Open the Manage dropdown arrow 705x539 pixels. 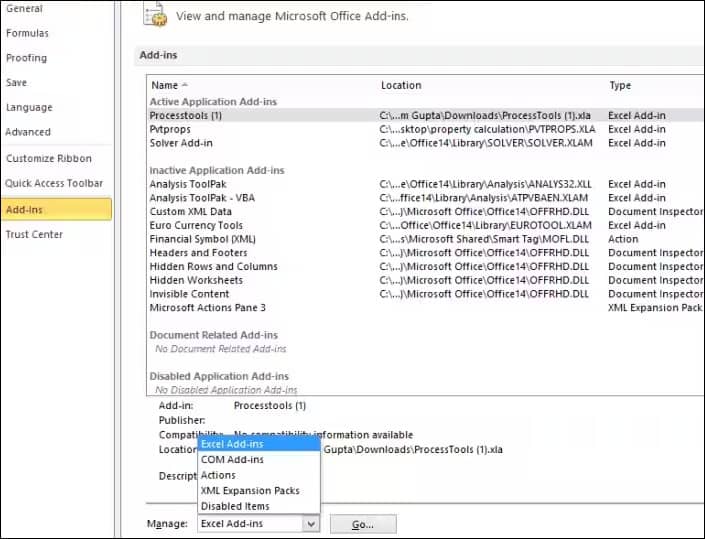pyautogui.click(x=310, y=524)
